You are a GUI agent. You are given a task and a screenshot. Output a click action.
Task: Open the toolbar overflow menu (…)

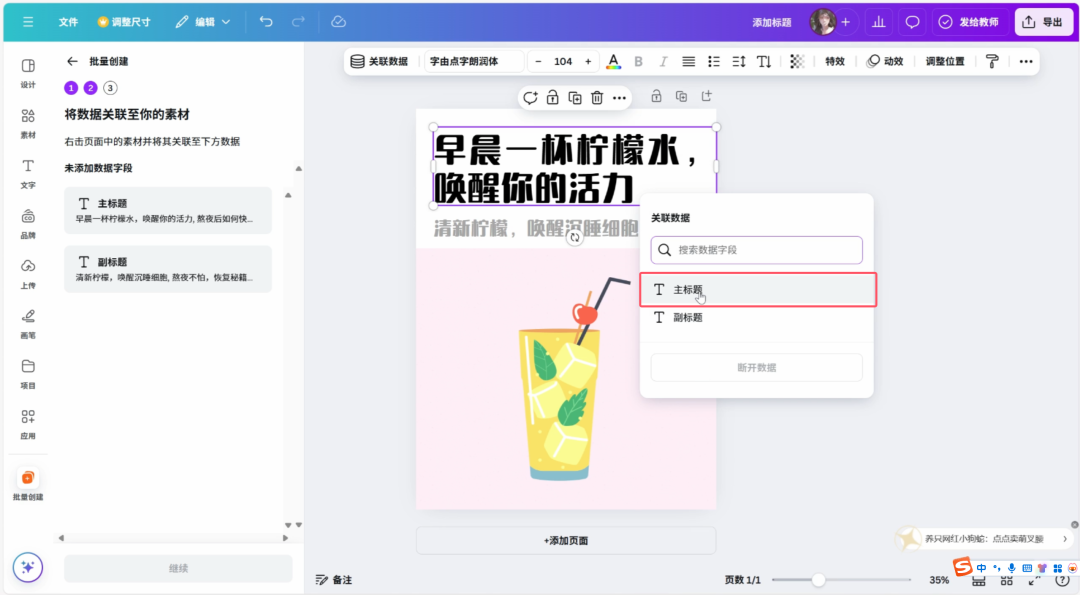tap(1026, 61)
